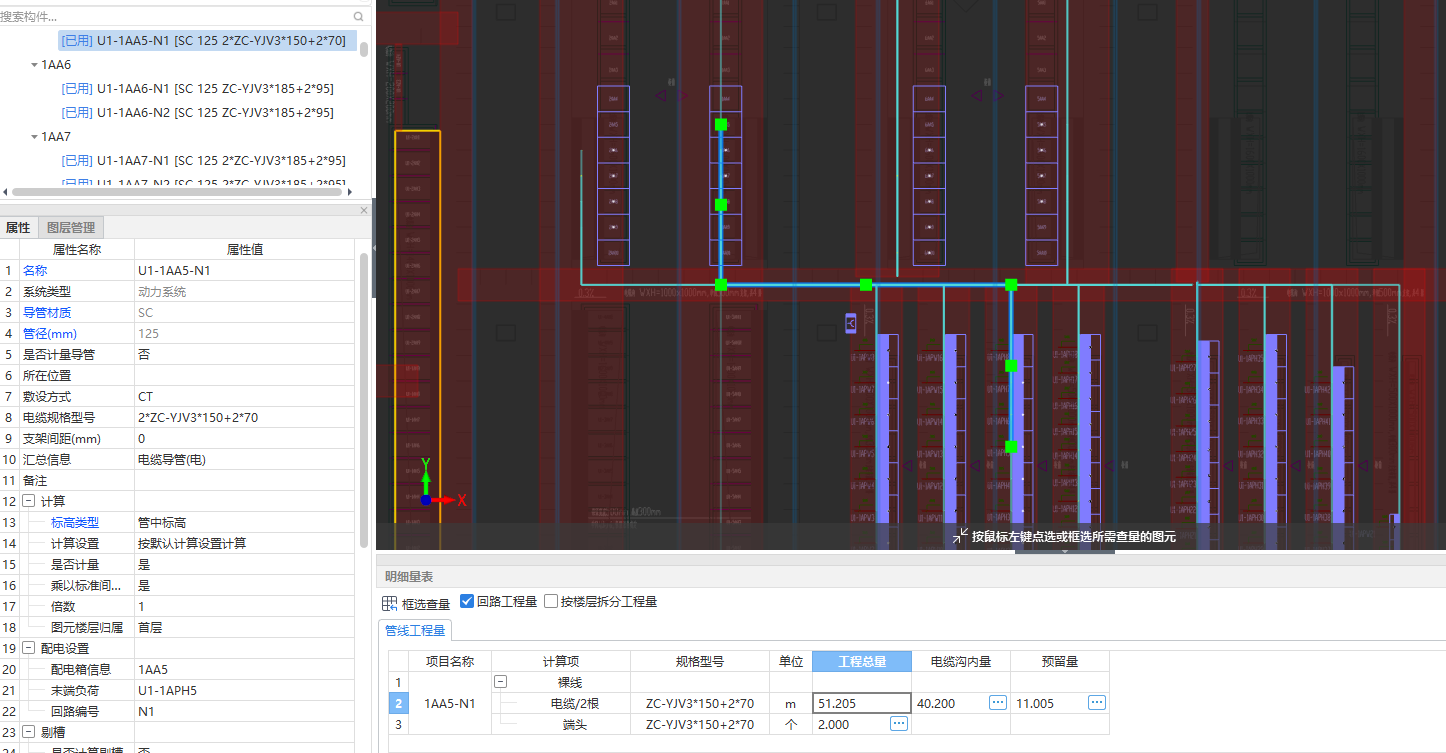1446x753 pixels.
Task: Collapse the 配电设置 property group
Action: (28, 648)
